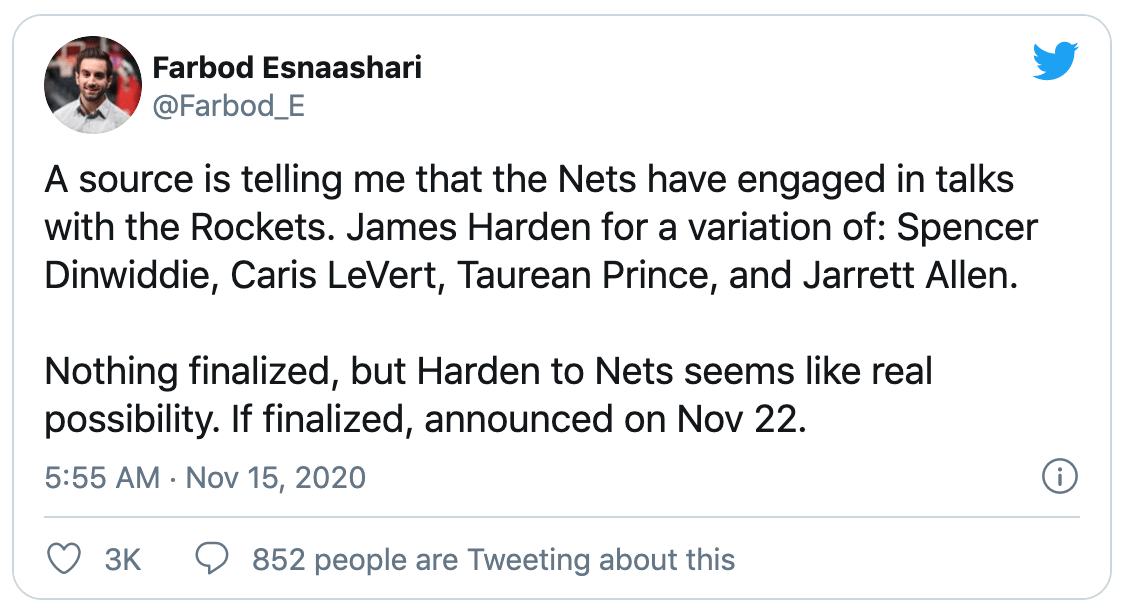
Task: Click the 'Nothing finalized' paragraph
Action: [488, 396]
